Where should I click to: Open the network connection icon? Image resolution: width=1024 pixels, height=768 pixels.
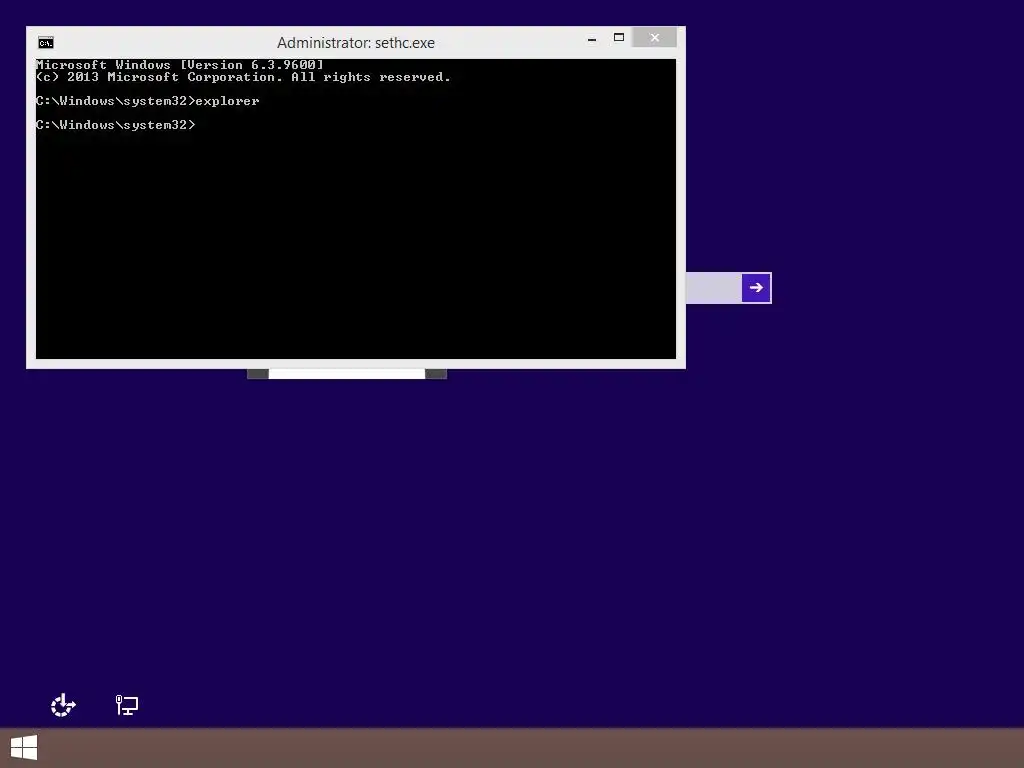coord(127,705)
